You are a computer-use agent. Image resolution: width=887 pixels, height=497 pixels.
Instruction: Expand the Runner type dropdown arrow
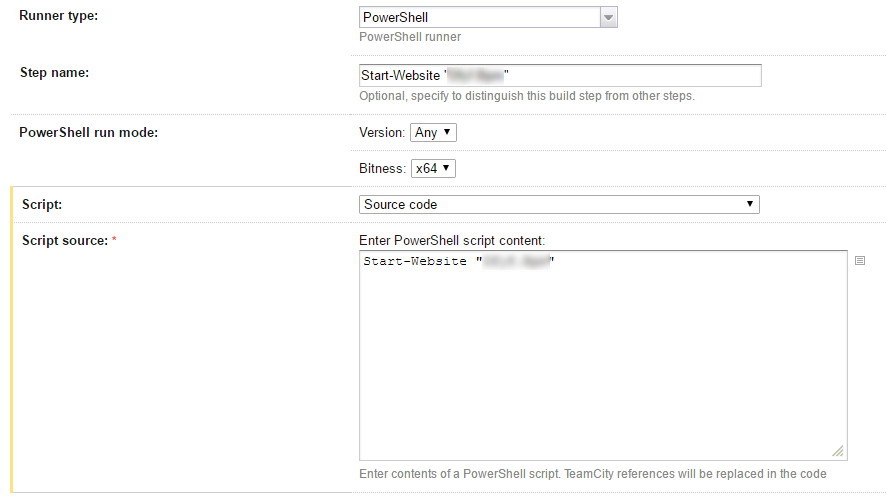click(608, 17)
